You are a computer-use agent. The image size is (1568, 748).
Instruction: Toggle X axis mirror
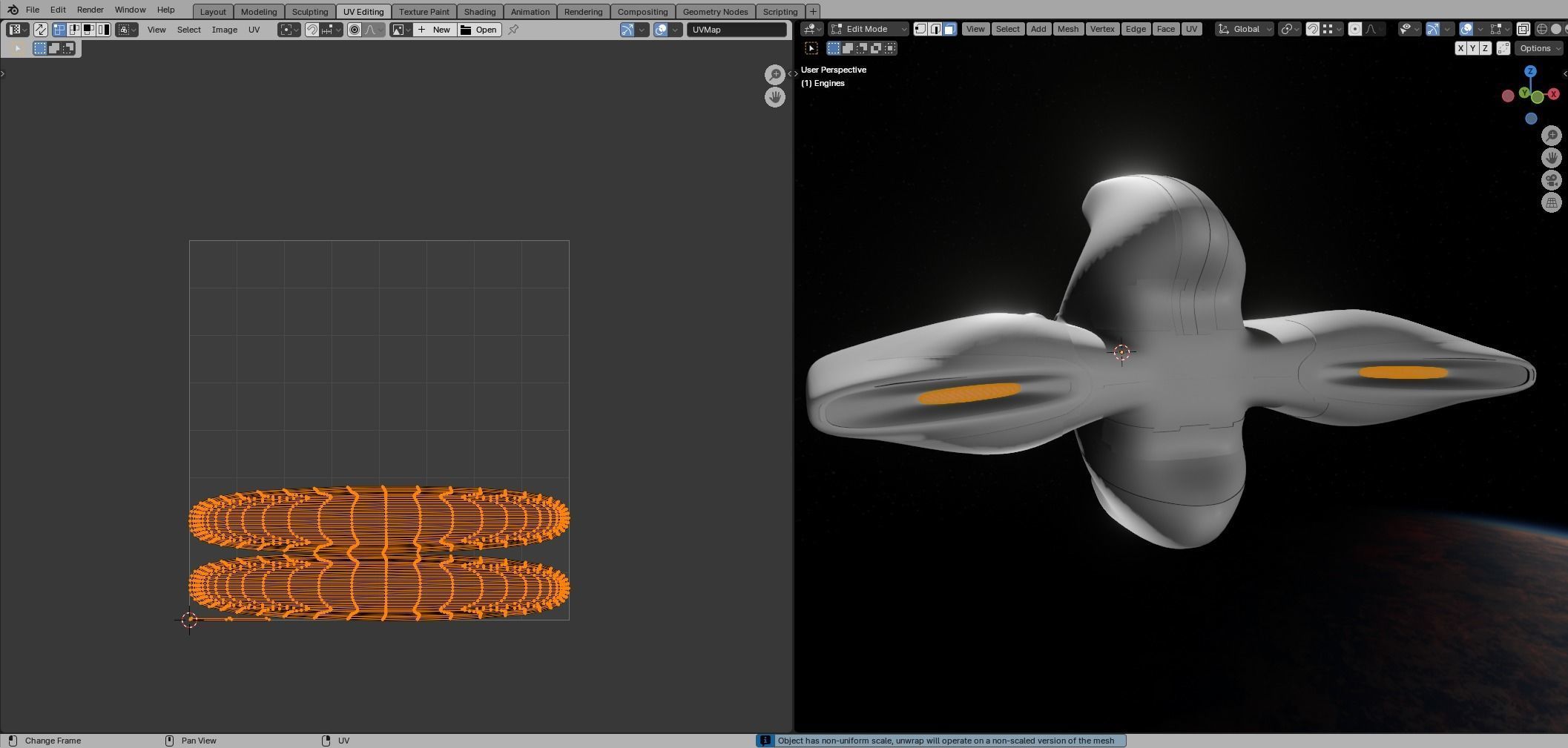1460,48
